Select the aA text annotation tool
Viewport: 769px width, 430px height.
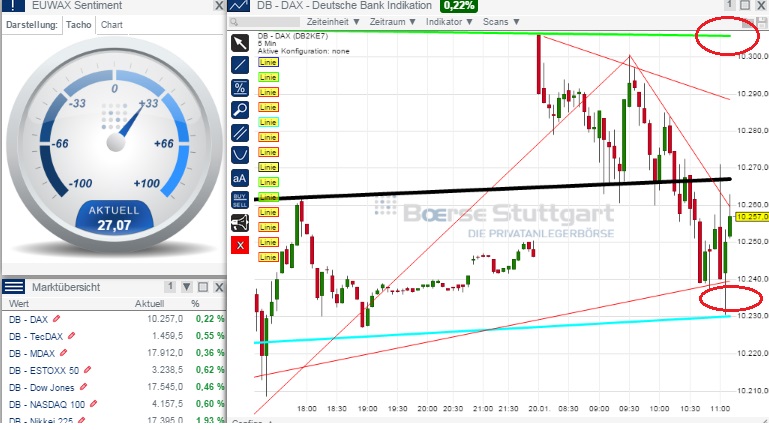(x=240, y=178)
